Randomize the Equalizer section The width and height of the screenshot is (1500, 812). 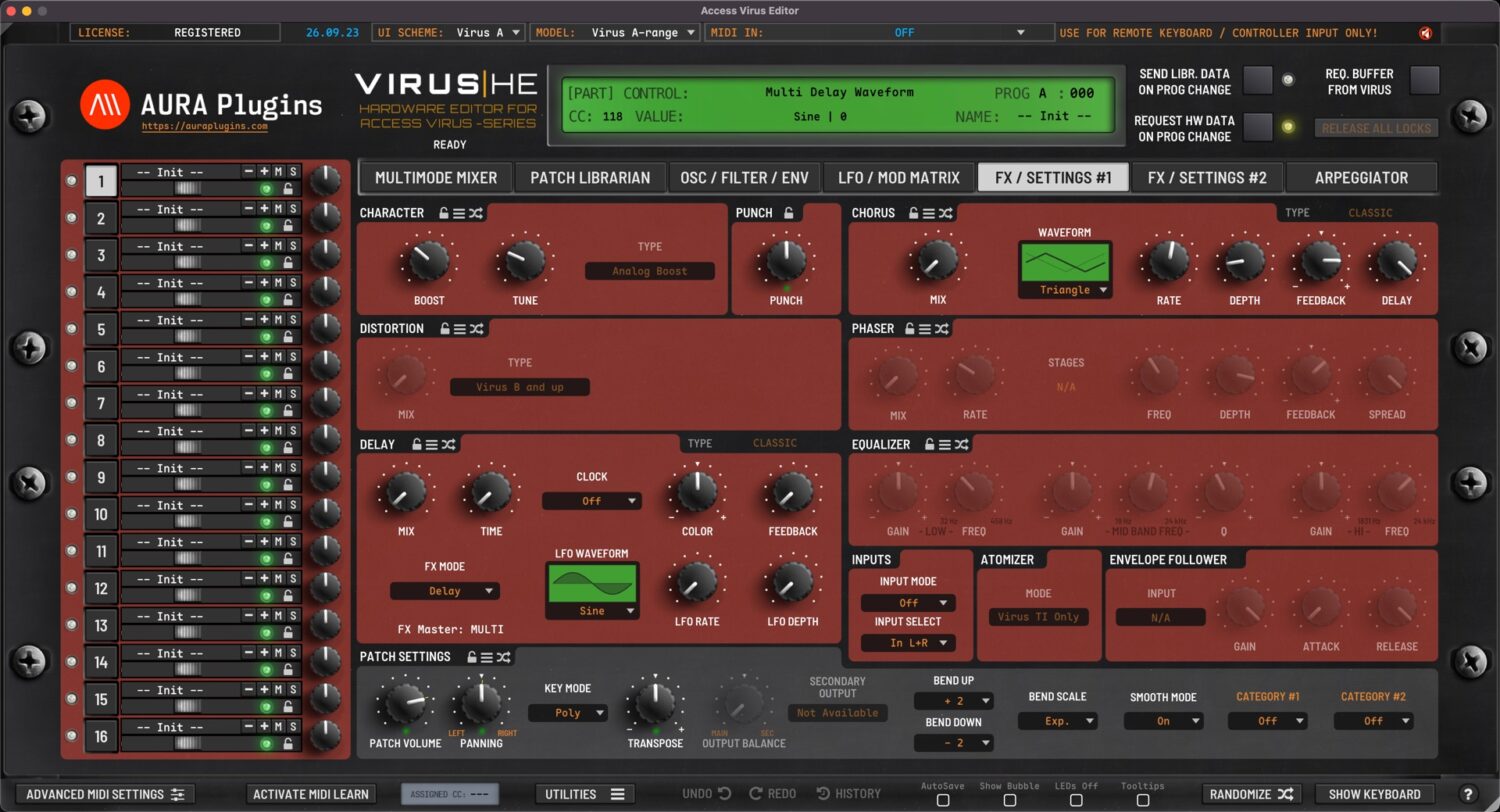tap(961, 444)
